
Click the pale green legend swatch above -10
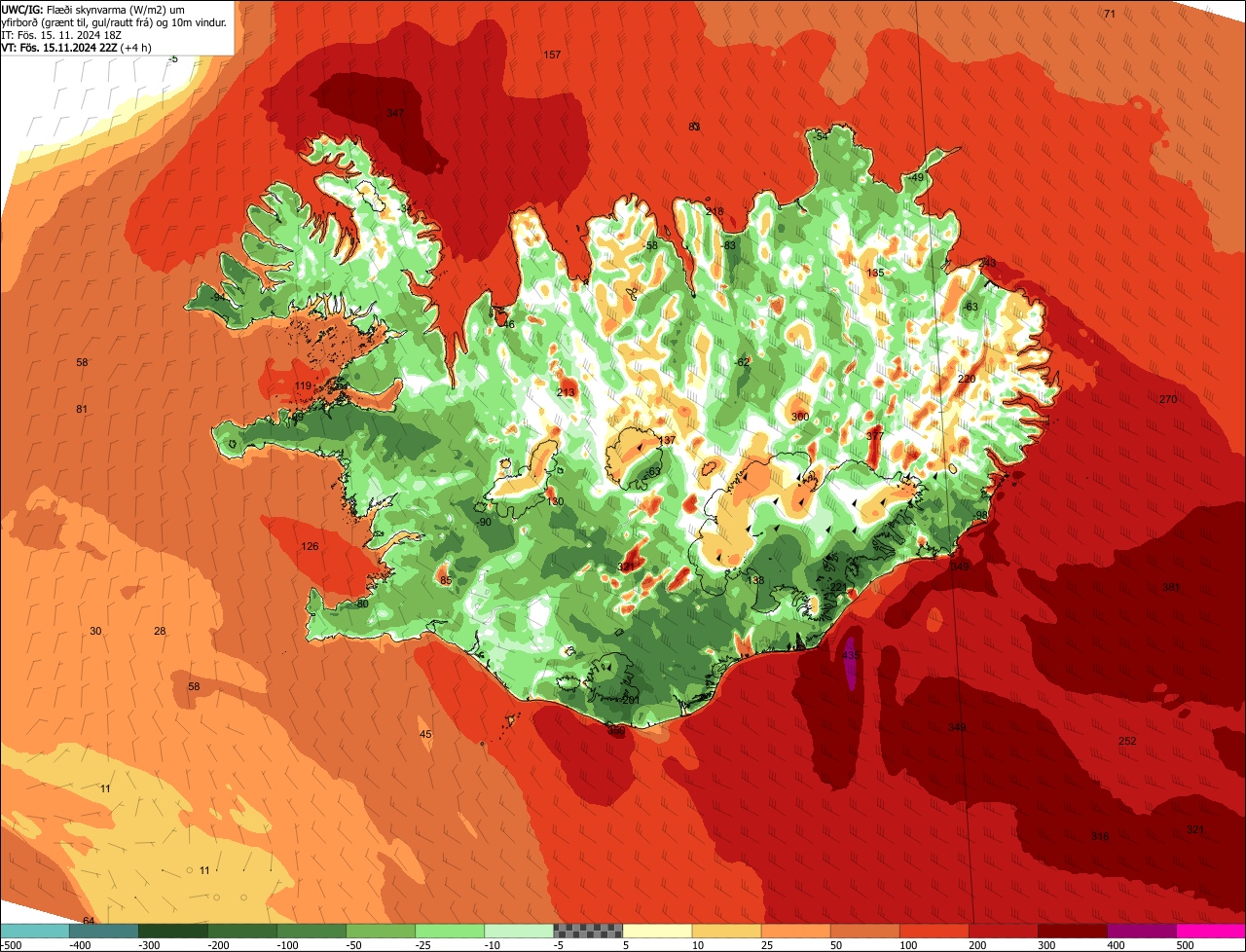point(520,931)
